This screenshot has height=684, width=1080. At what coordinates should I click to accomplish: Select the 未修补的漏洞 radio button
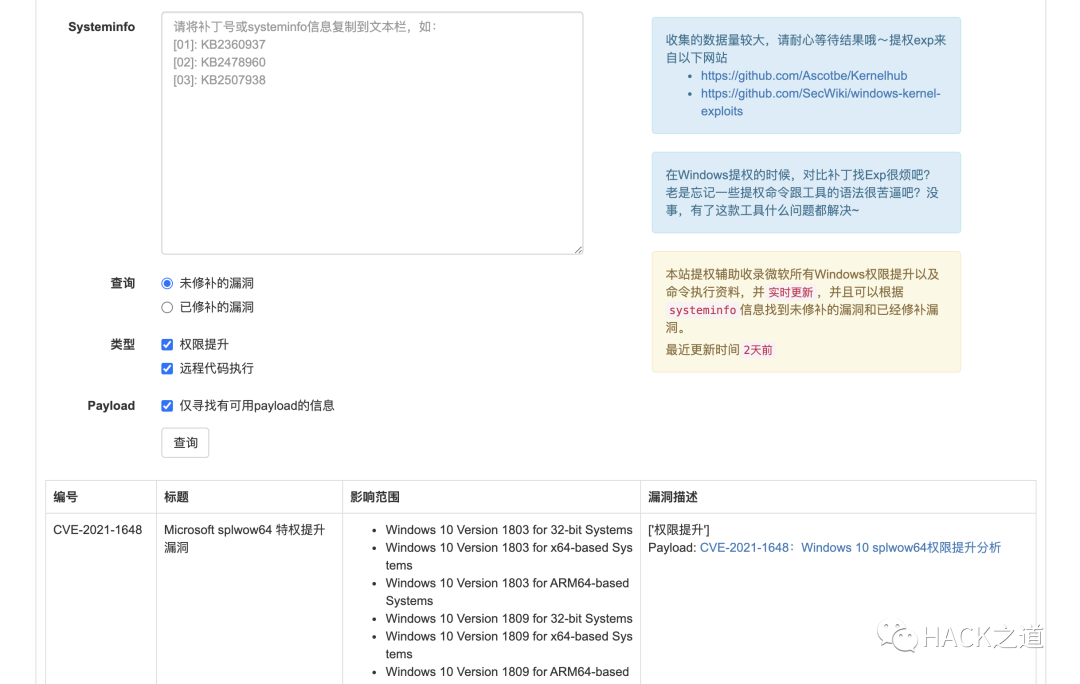tap(167, 283)
